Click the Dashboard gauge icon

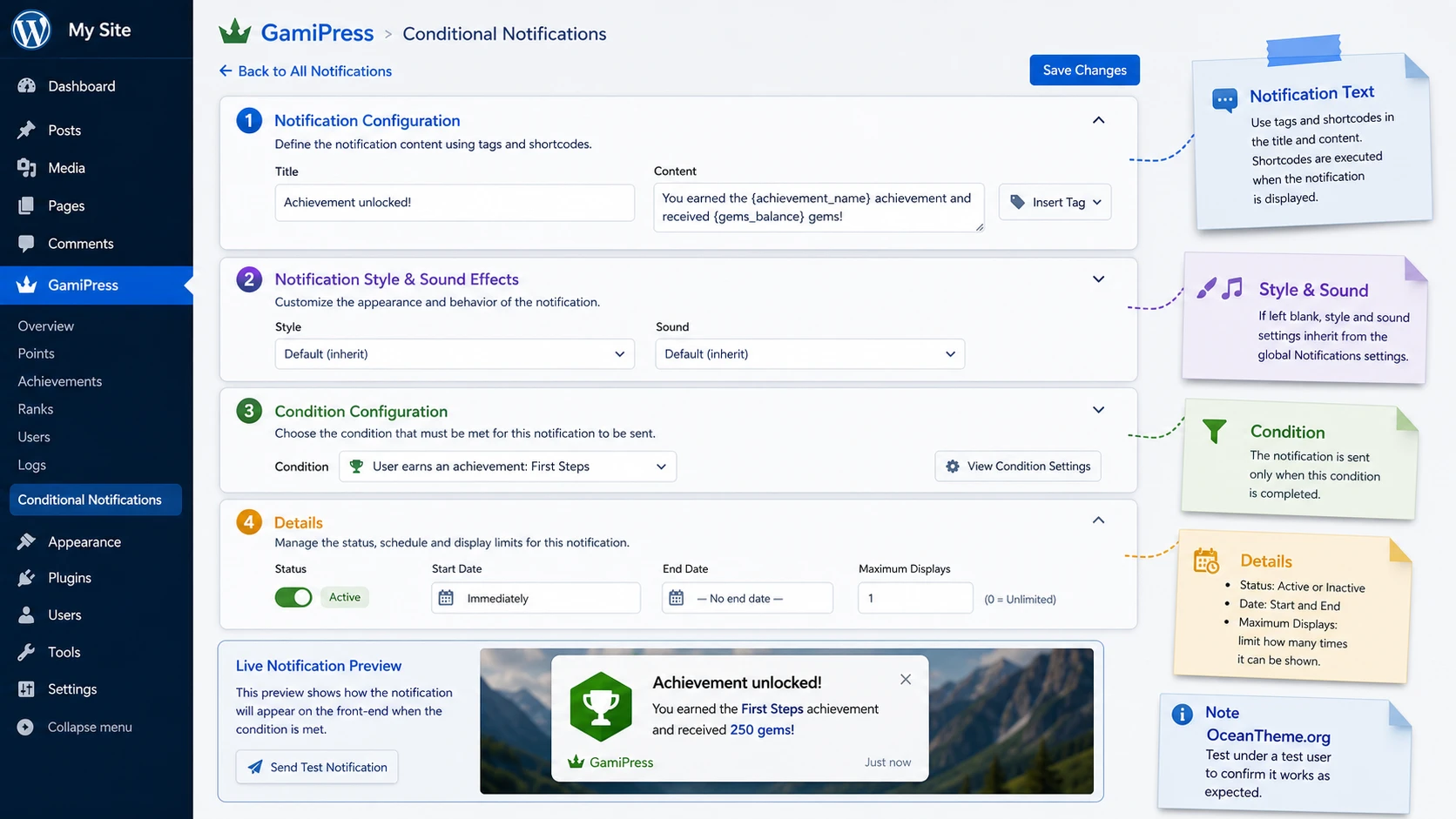tap(26, 85)
